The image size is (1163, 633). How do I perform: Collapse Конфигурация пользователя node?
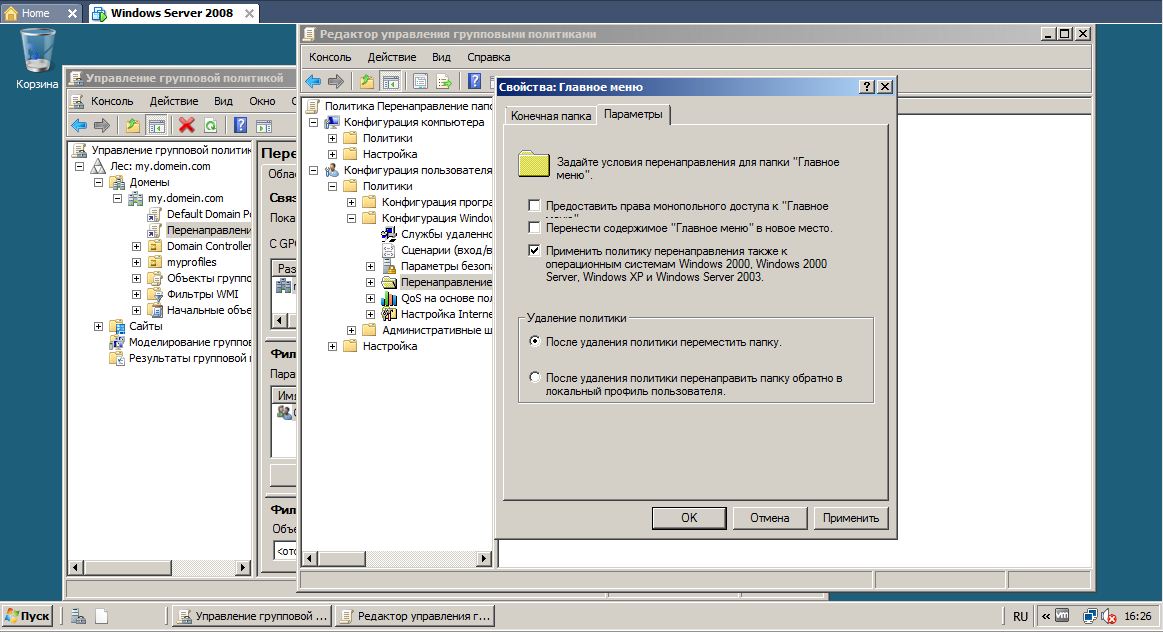click(313, 171)
